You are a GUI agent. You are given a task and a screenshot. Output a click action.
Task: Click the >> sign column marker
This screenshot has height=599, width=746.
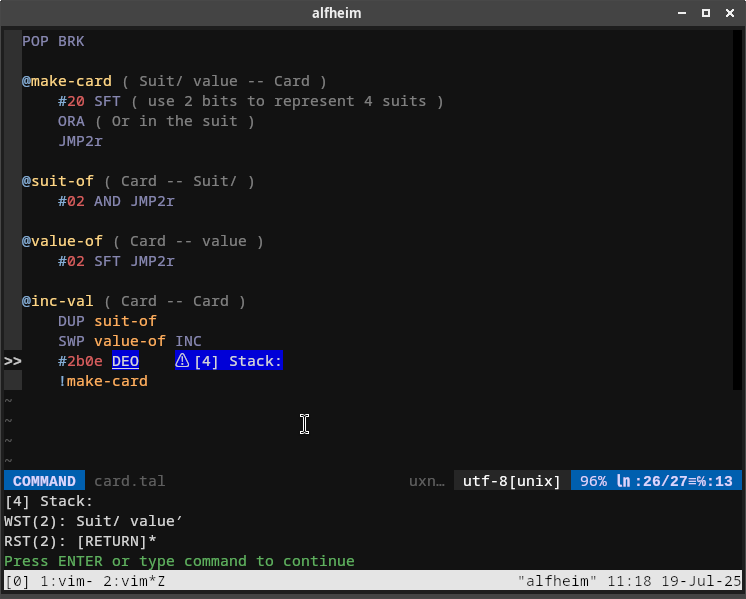point(13,361)
